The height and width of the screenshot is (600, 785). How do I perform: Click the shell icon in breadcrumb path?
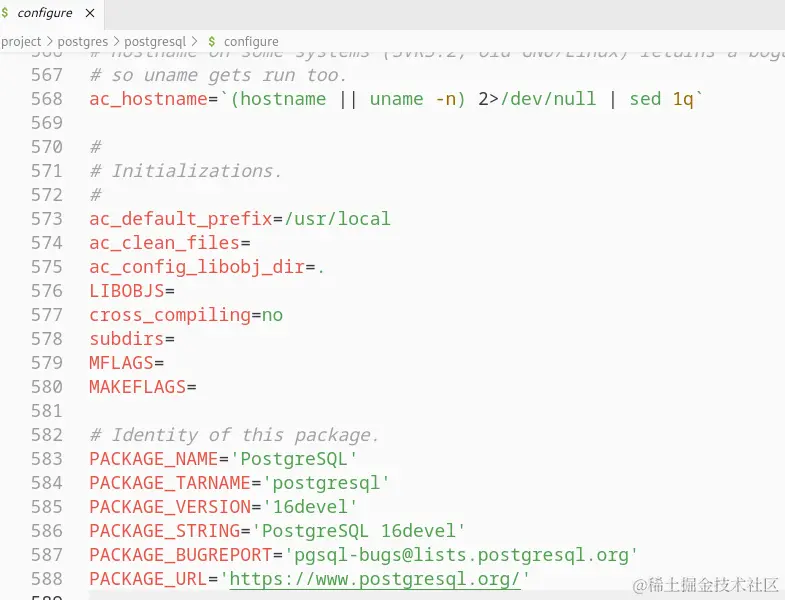(212, 41)
